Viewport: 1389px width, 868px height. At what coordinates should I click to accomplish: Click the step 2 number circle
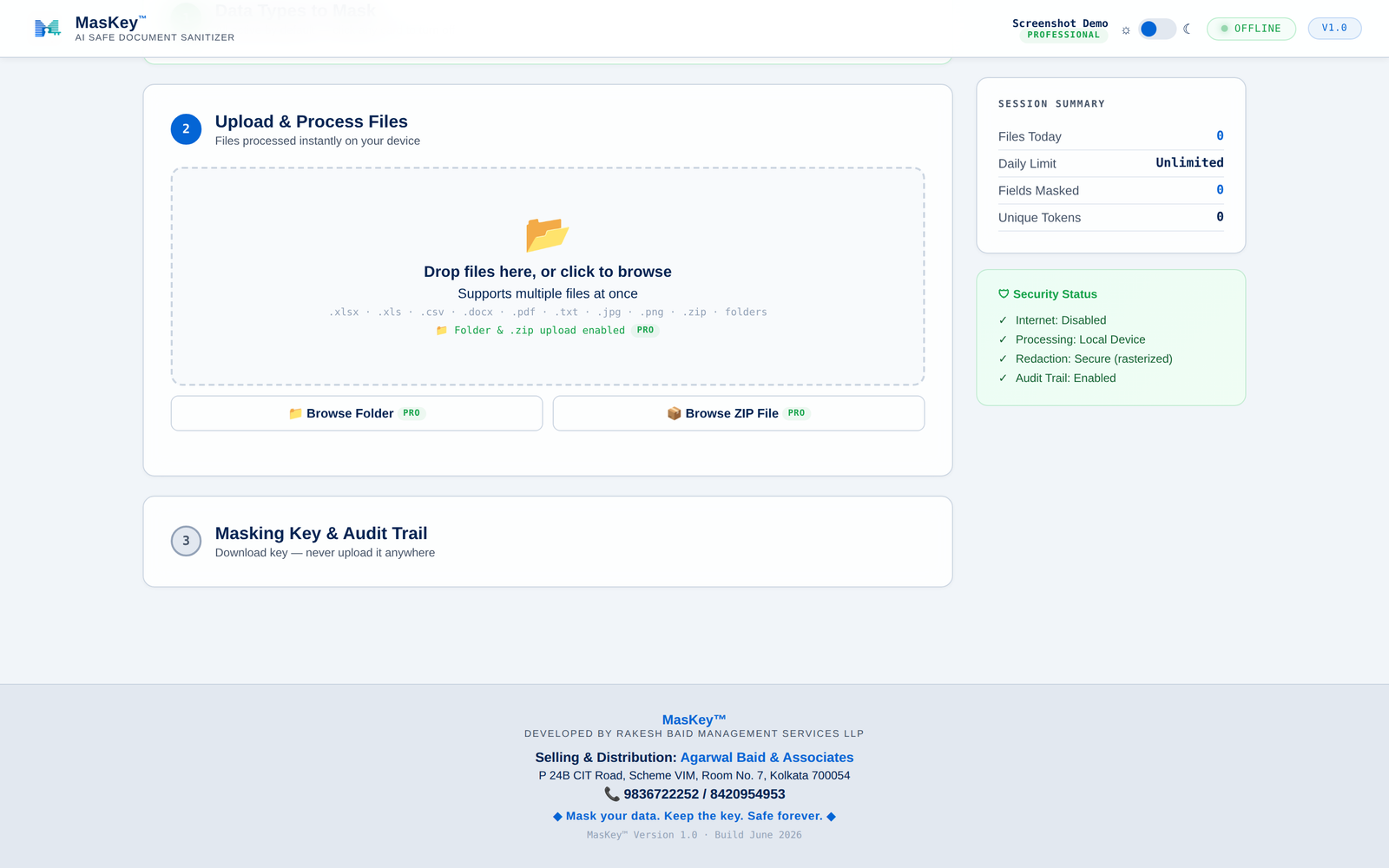pos(186,128)
